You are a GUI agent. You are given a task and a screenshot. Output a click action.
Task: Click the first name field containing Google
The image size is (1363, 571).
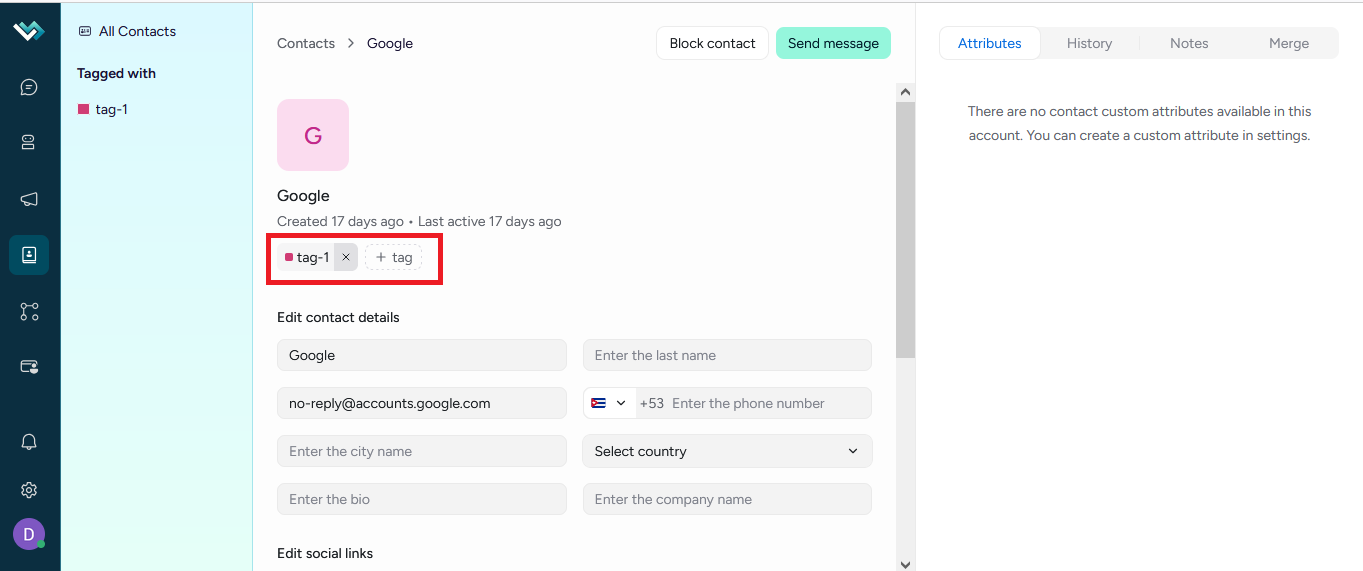422,355
